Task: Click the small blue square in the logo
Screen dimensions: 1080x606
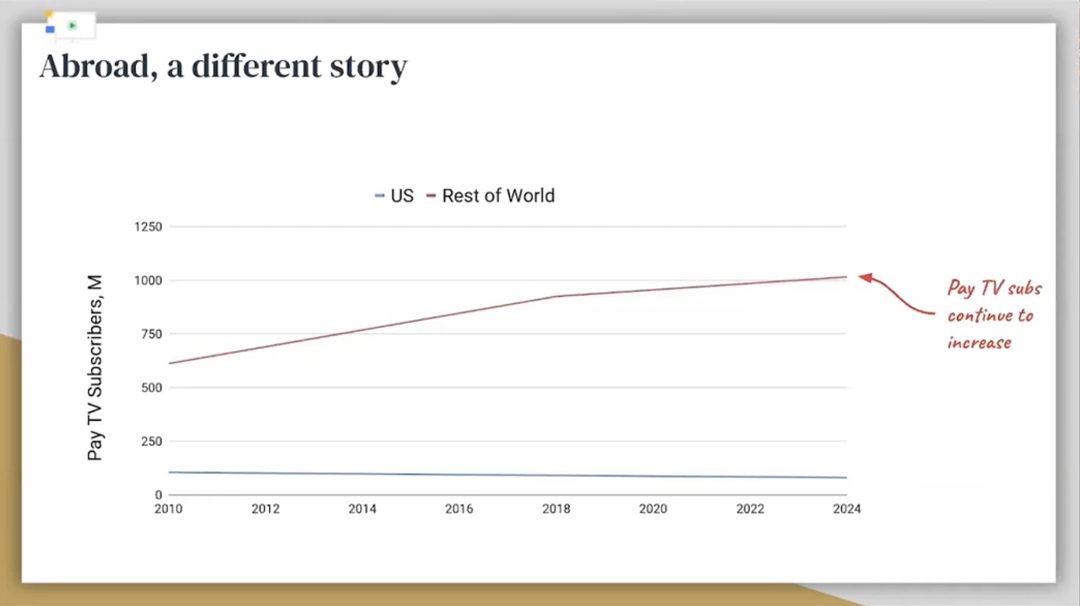Action: [x=50, y=29]
